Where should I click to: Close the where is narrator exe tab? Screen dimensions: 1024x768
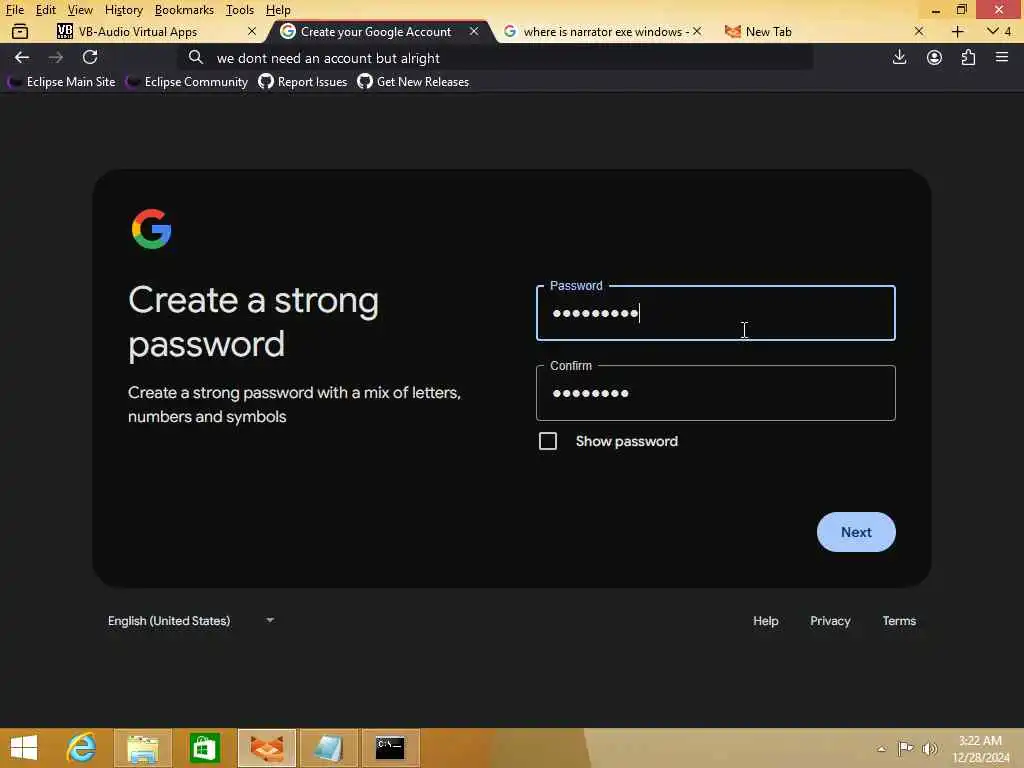pos(697,31)
